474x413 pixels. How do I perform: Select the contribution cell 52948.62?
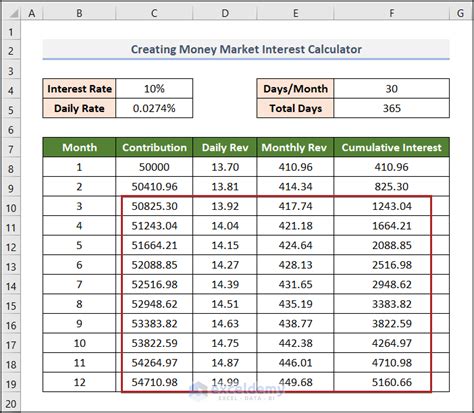154,304
